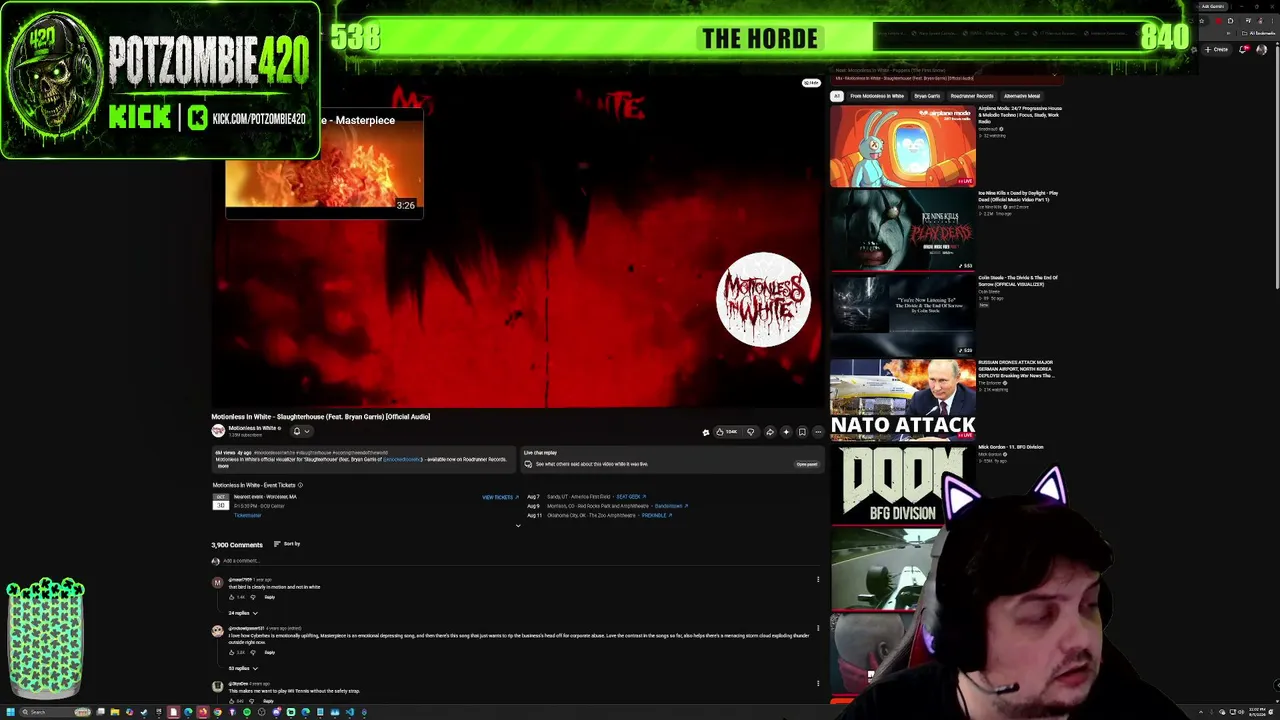Image resolution: width=1280 pixels, height=720 pixels.
Task: Click the video title 'Slaughterhouse (Feat. Bryan Garris)'
Action: coord(321,416)
